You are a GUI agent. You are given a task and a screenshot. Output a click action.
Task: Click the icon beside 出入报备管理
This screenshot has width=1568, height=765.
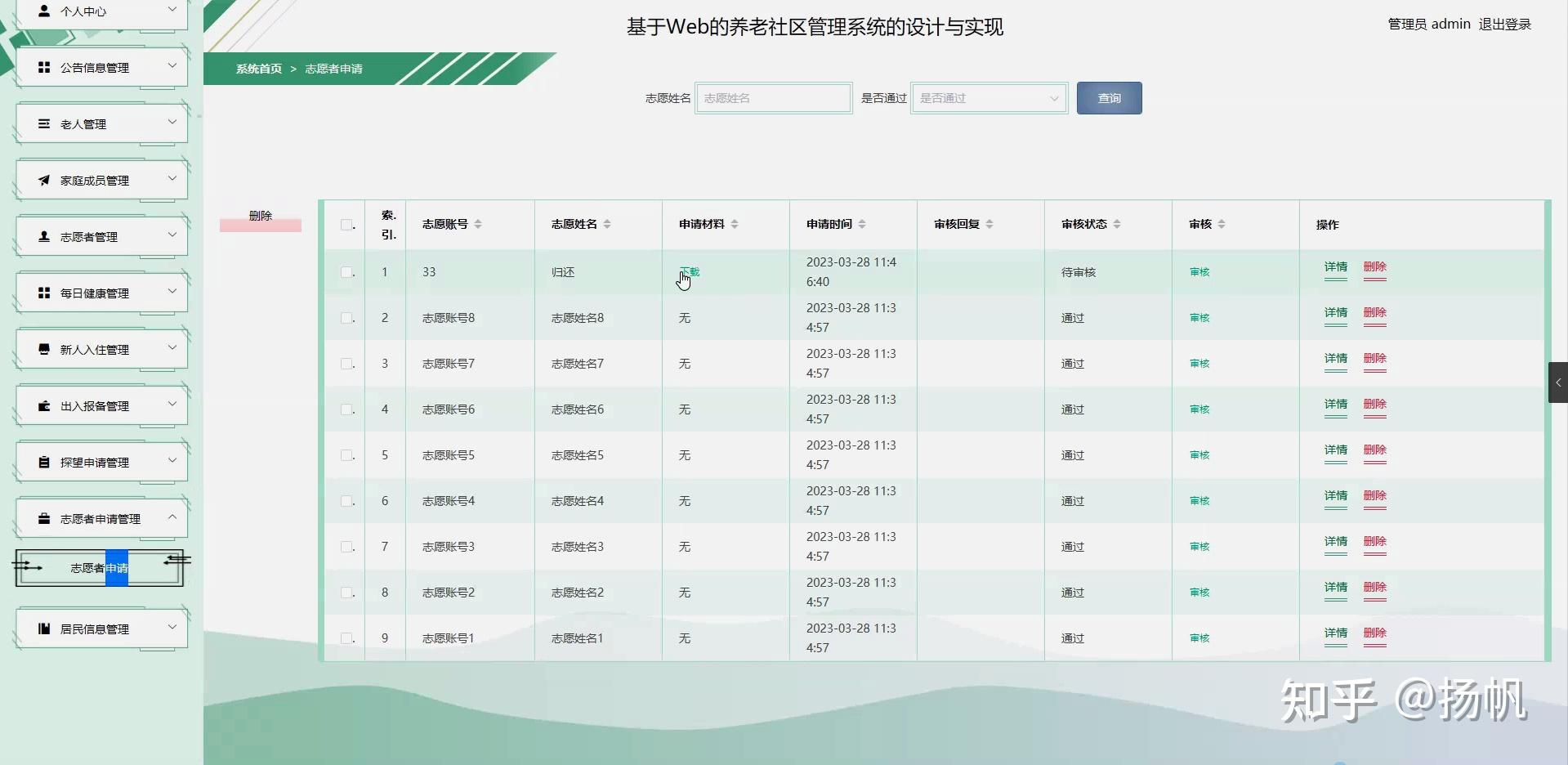[x=44, y=405]
